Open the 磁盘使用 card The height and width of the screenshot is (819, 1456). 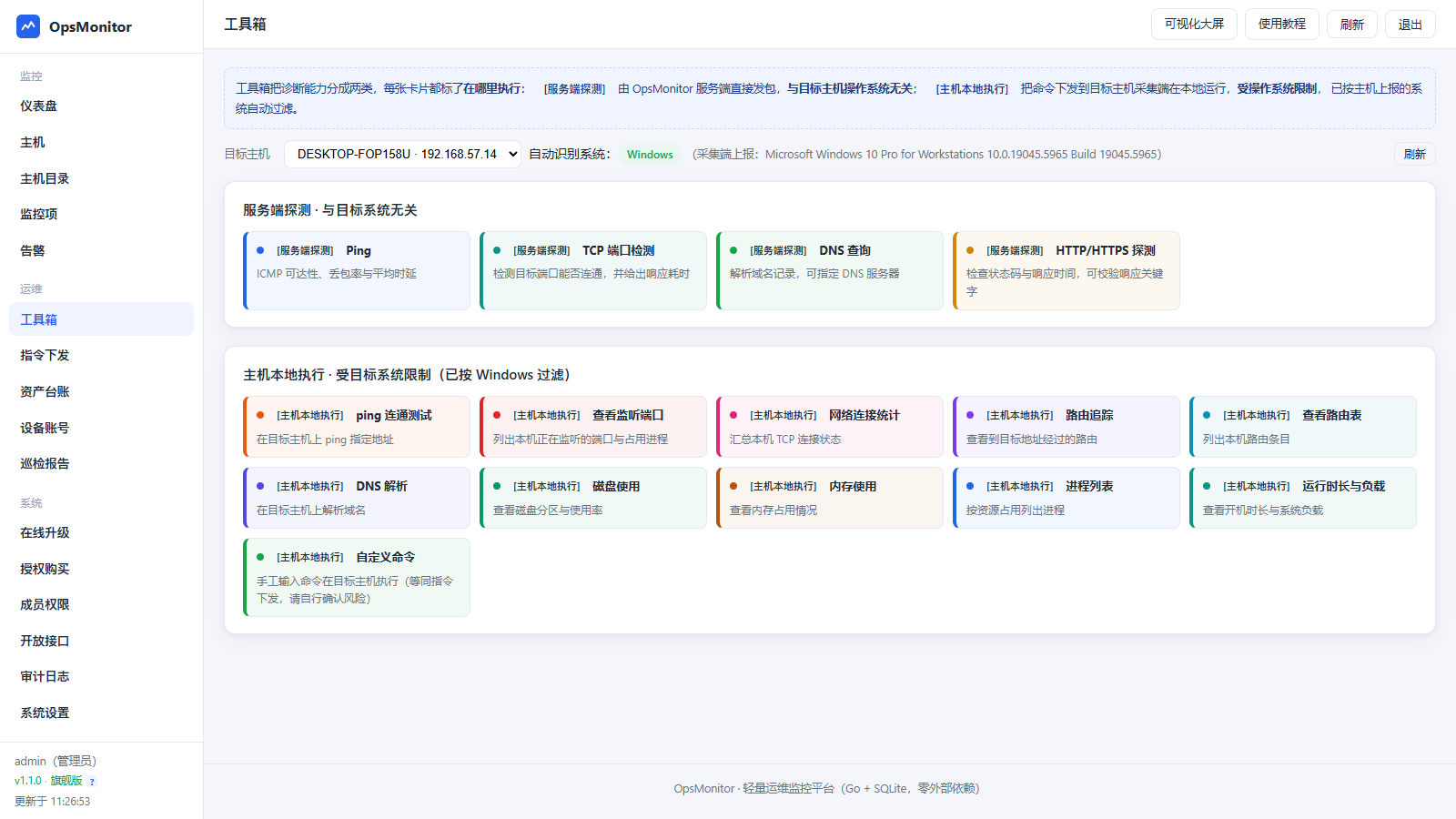click(593, 498)
